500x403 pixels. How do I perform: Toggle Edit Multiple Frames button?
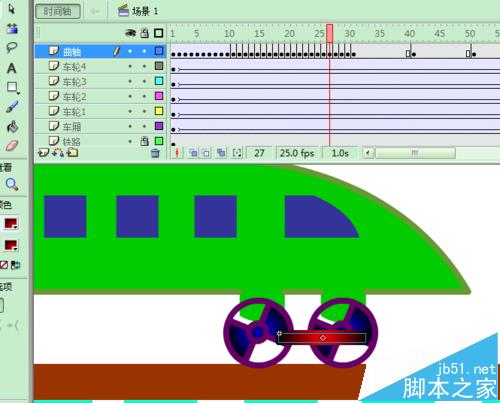pos(221,153)
